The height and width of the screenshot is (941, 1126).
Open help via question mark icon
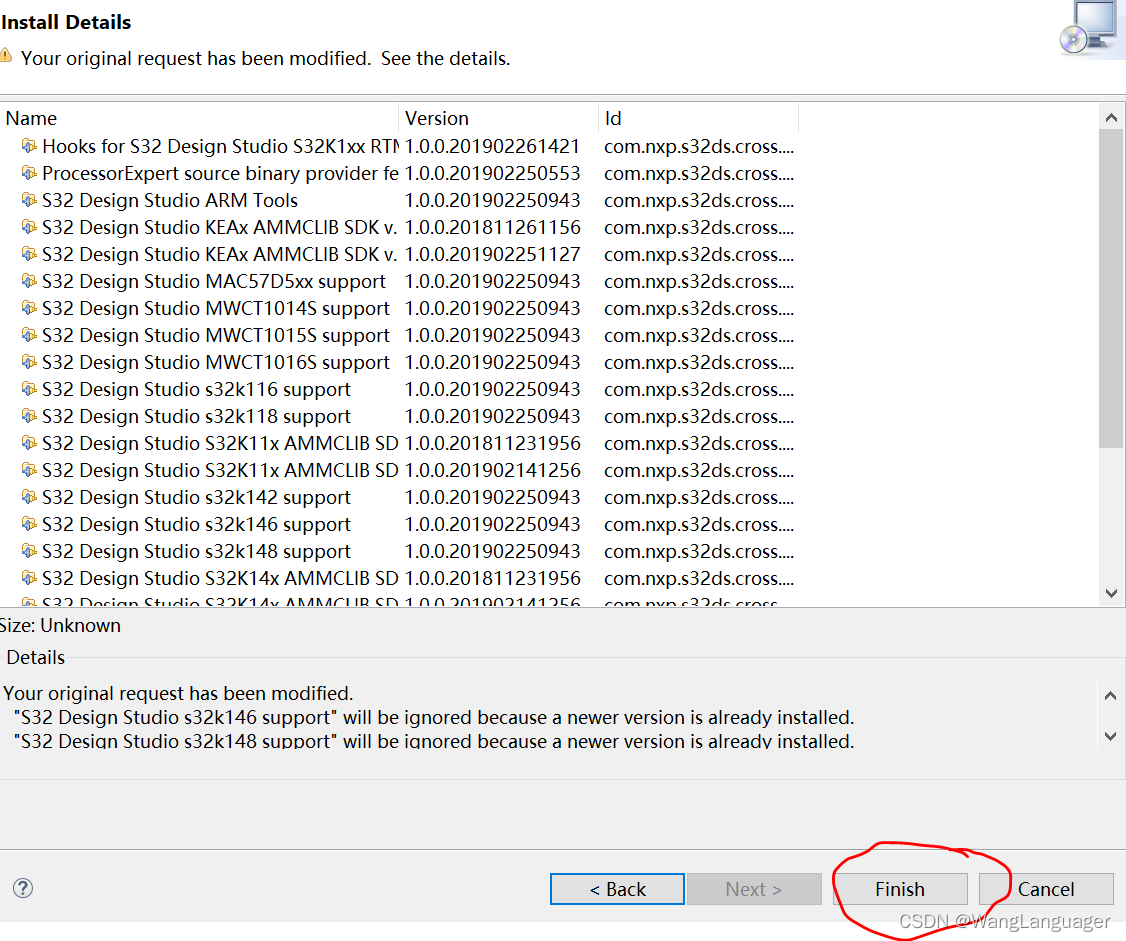click(x=23, y=889)
